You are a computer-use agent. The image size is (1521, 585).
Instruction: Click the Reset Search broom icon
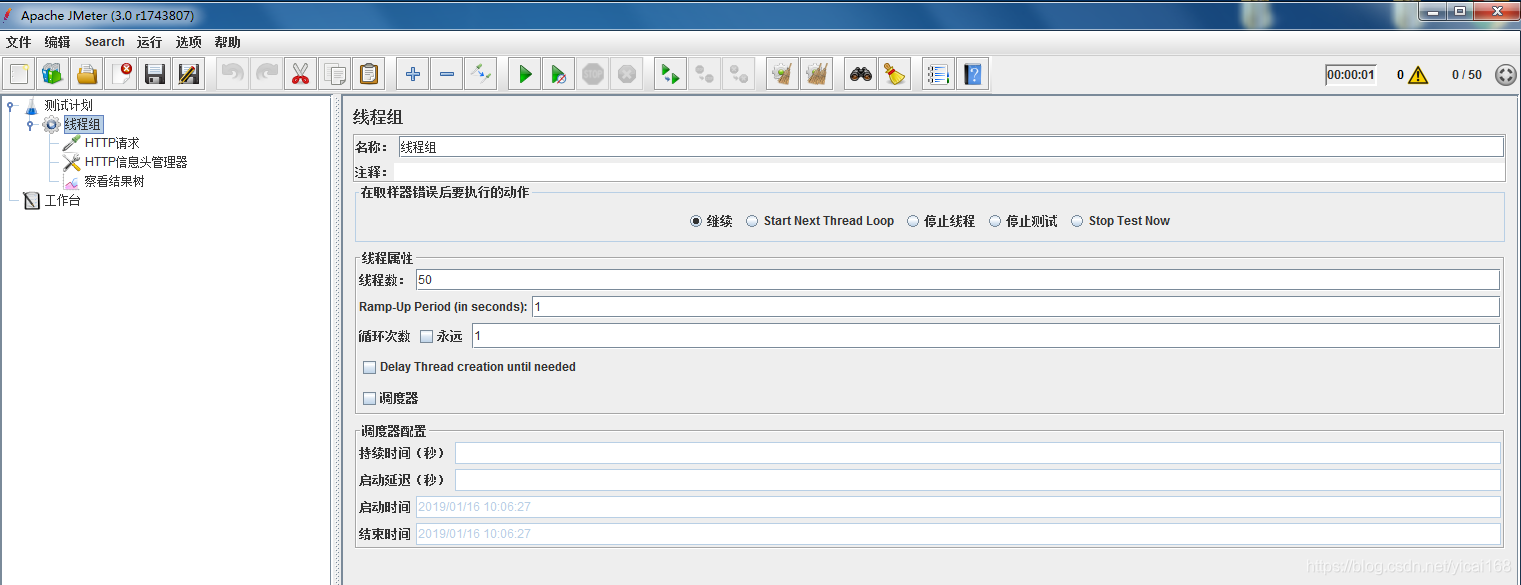click(895, 74)
